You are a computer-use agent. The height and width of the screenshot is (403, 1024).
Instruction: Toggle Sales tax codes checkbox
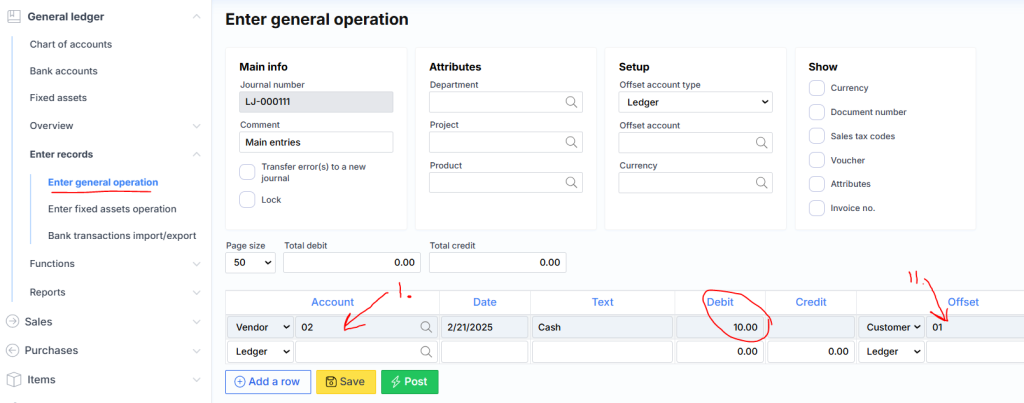coord(817,136)
